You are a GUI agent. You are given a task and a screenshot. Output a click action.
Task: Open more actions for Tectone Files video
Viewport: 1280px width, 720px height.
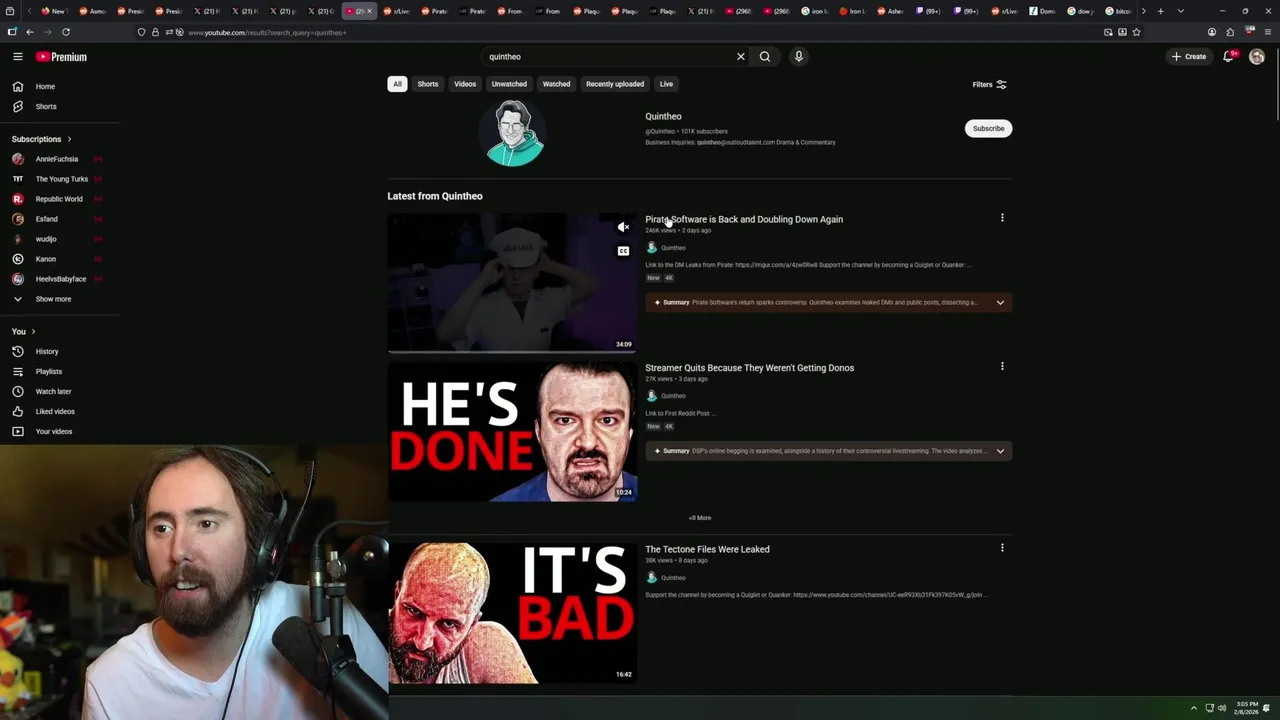pos(1002,548)
